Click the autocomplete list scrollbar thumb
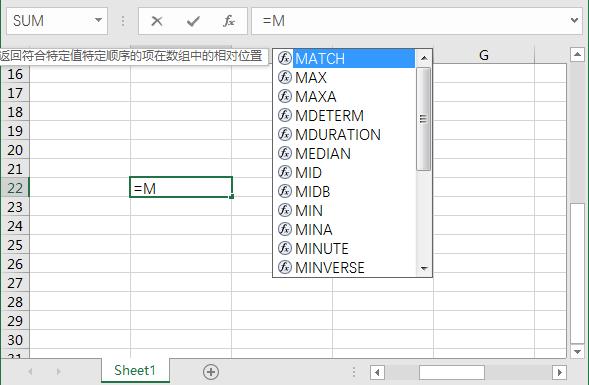This screenshot has width=589, height=385. click(x=424, y=119)
